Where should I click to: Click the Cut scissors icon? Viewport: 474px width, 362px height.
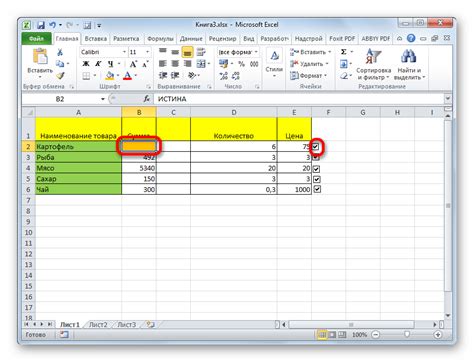click(x=60, y=52)
